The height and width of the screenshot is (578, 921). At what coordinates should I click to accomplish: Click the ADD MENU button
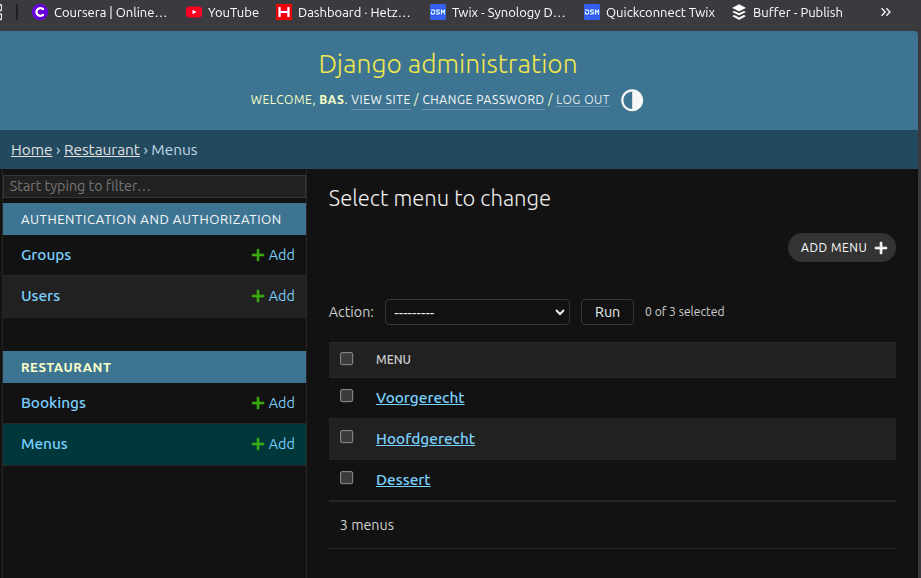pyautogui.click(x=842, y=248)
